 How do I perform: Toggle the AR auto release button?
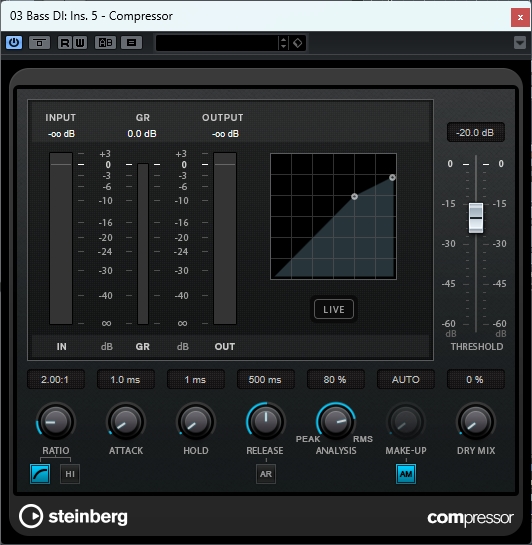click(266, 474)
